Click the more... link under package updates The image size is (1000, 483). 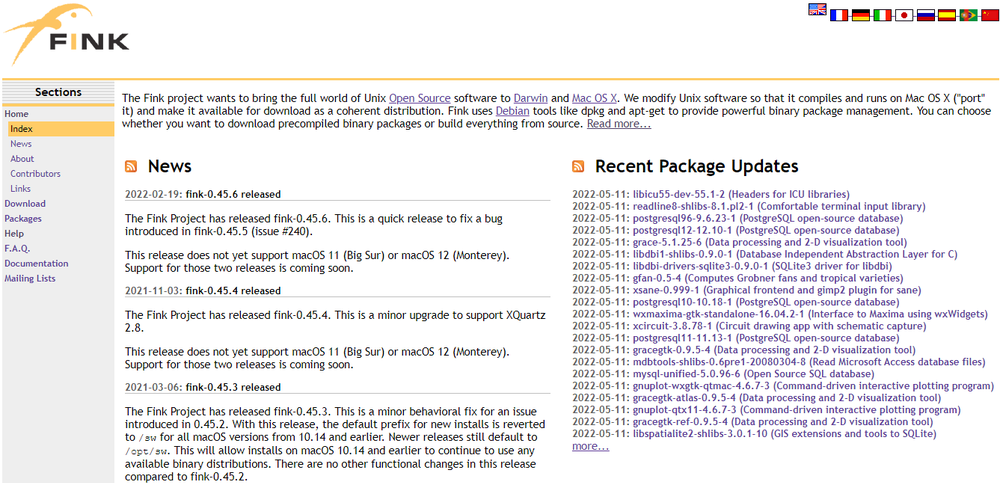(591, 446)
